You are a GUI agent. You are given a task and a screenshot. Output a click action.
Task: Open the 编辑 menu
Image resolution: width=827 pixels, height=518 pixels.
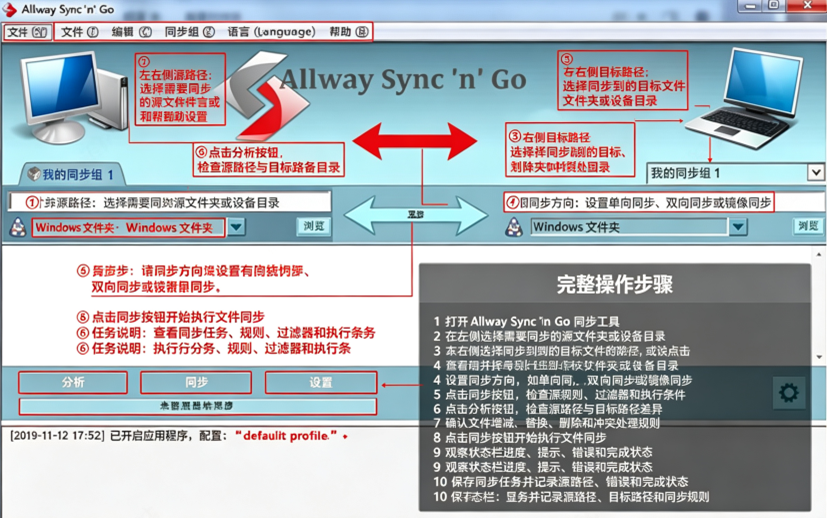[131, 32]
